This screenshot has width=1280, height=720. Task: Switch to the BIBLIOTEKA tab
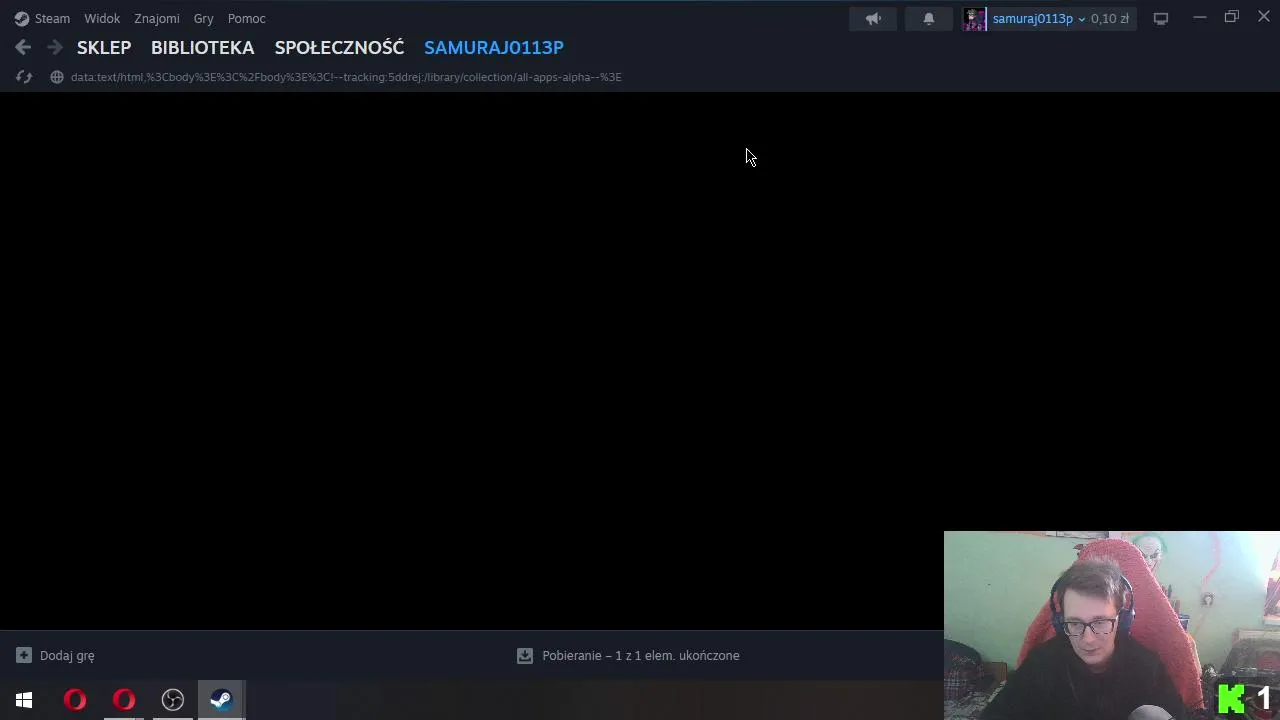pos(203,47)
